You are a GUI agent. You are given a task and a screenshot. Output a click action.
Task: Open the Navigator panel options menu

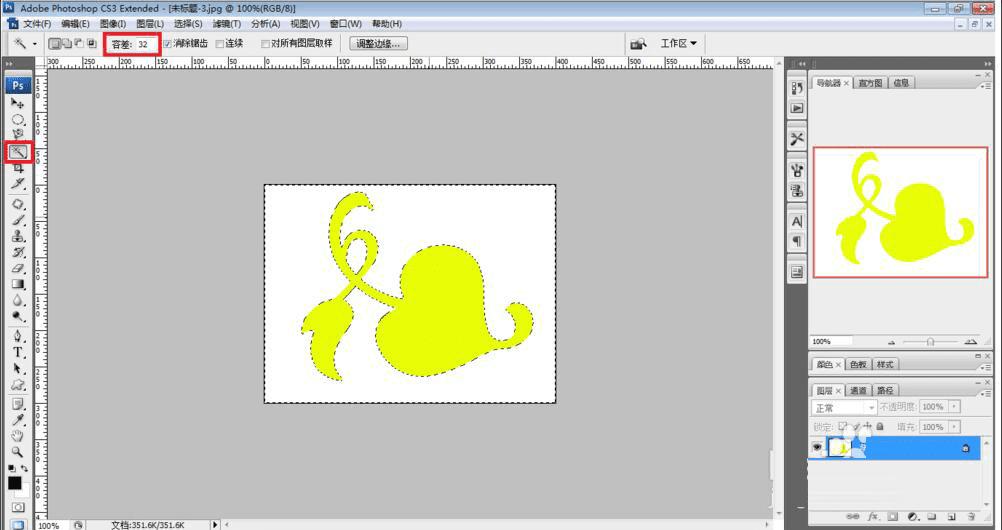[x=987, y=84]
